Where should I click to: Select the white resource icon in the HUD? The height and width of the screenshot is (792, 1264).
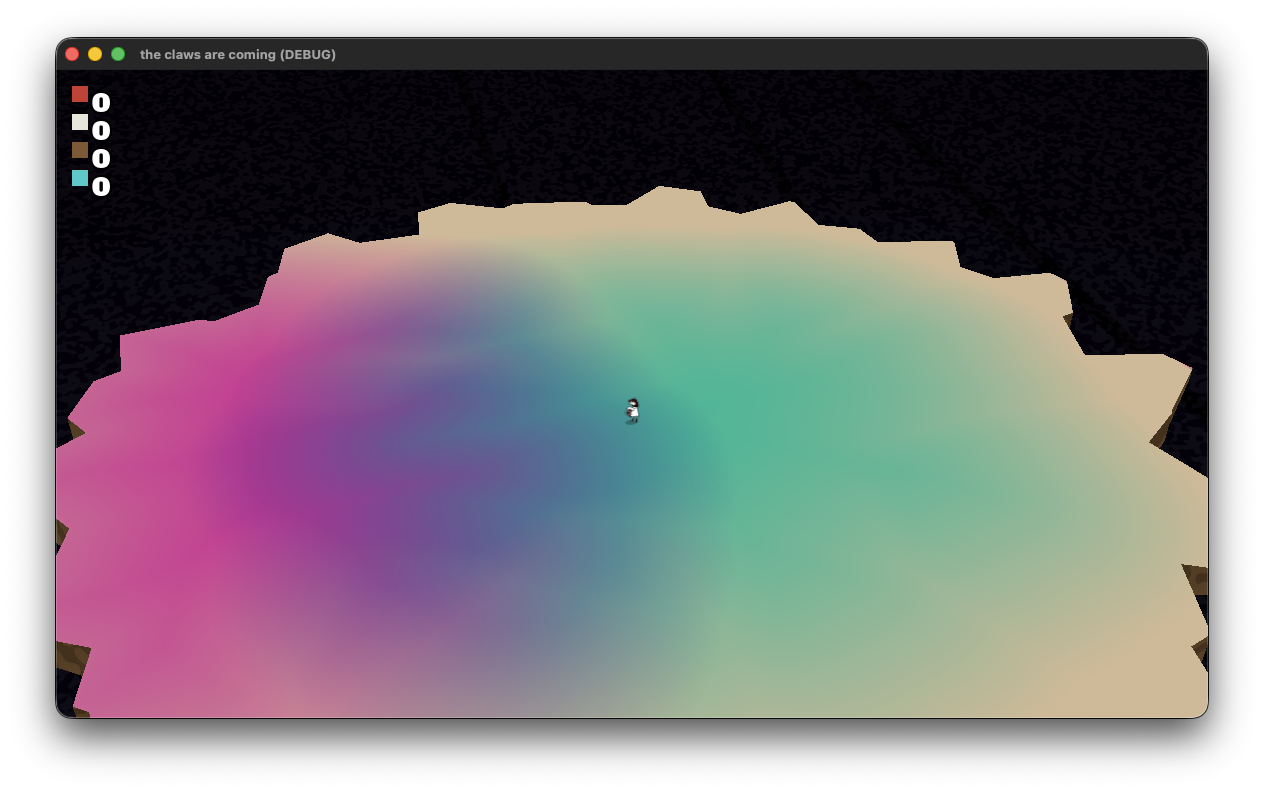[x=80, y=122]
